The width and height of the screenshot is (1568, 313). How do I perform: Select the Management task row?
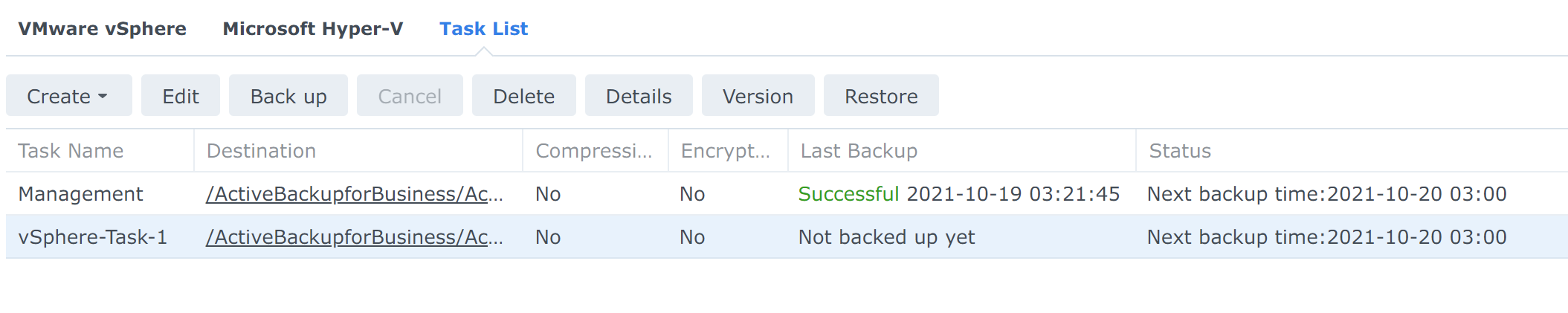tap(80, 194)
